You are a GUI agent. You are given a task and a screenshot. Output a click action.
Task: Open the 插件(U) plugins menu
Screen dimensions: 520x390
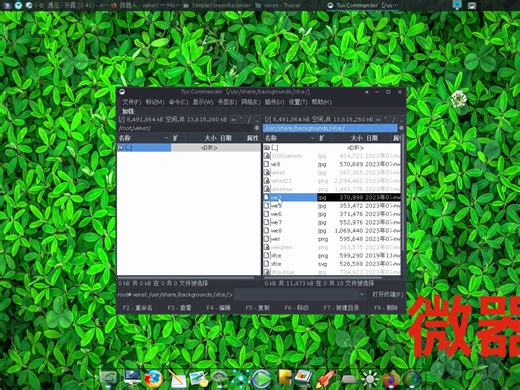coord(274,102)
